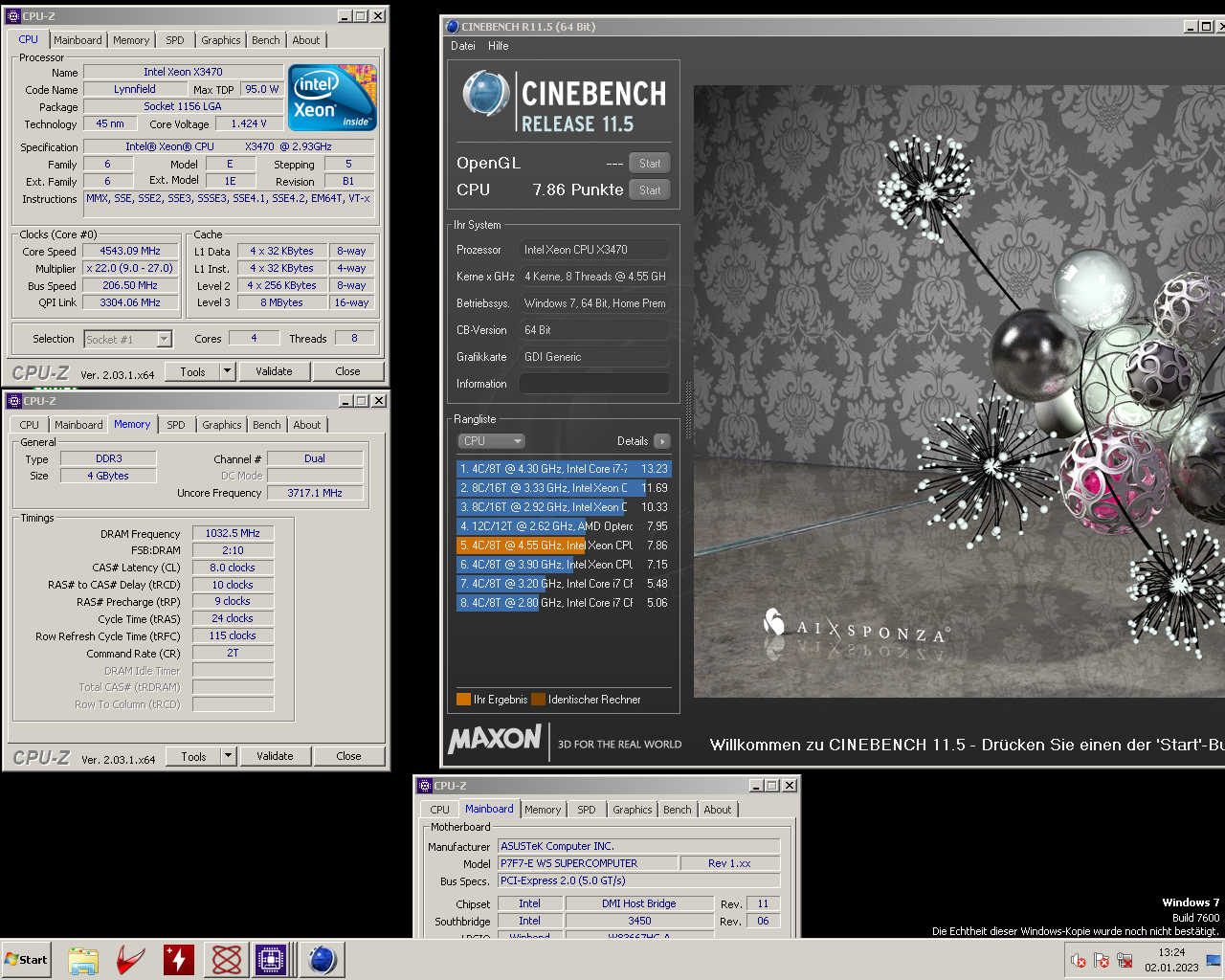1225x980 pixels.
Task: Select Memory tab in the bottom CPU-Z window
Action: pos(543,810)
